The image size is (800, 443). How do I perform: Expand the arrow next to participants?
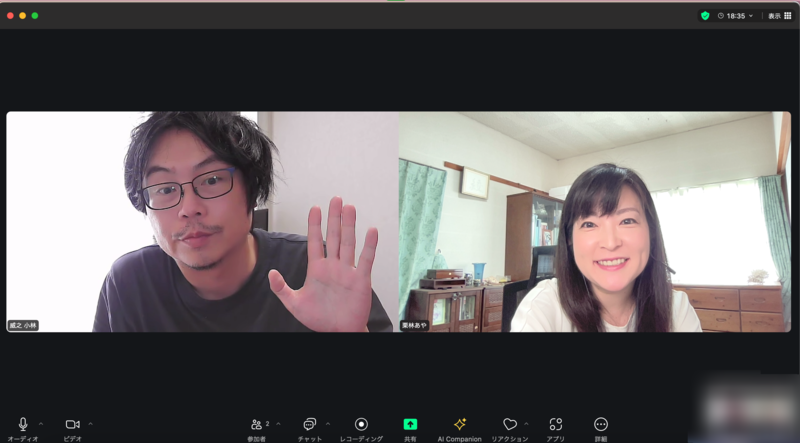pyautogui.click(x=278, y=423)
